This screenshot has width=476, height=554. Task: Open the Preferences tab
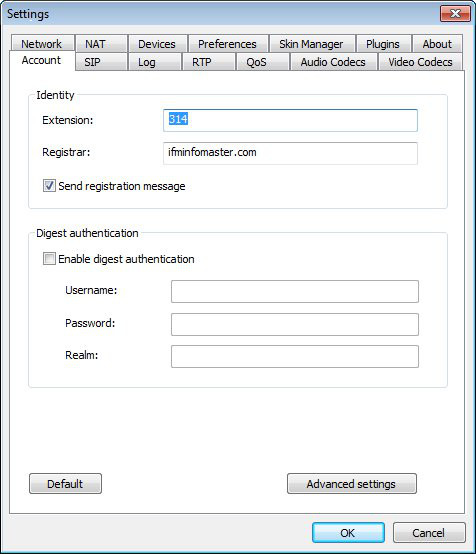coord(228,44)
